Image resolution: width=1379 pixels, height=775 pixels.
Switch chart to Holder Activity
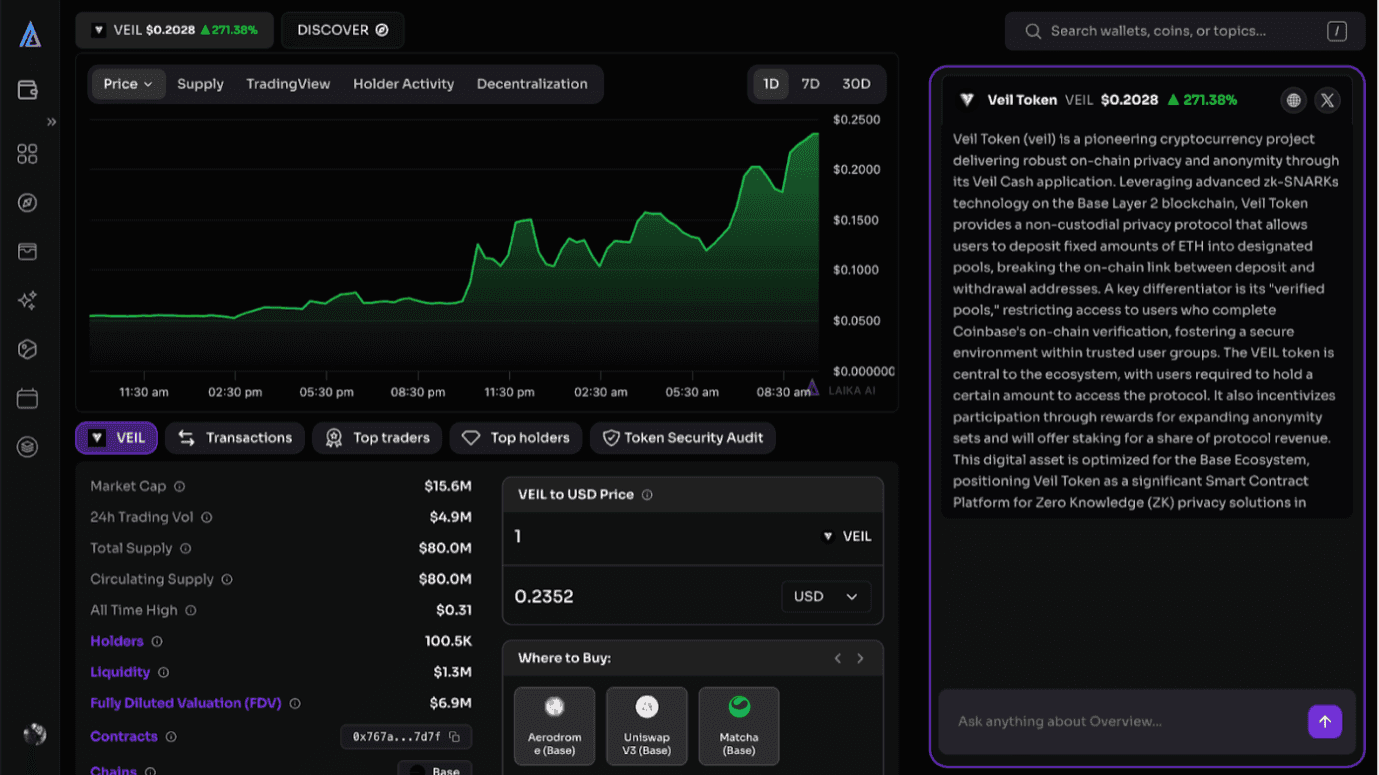pyautogui.click(x=403, y=84)
